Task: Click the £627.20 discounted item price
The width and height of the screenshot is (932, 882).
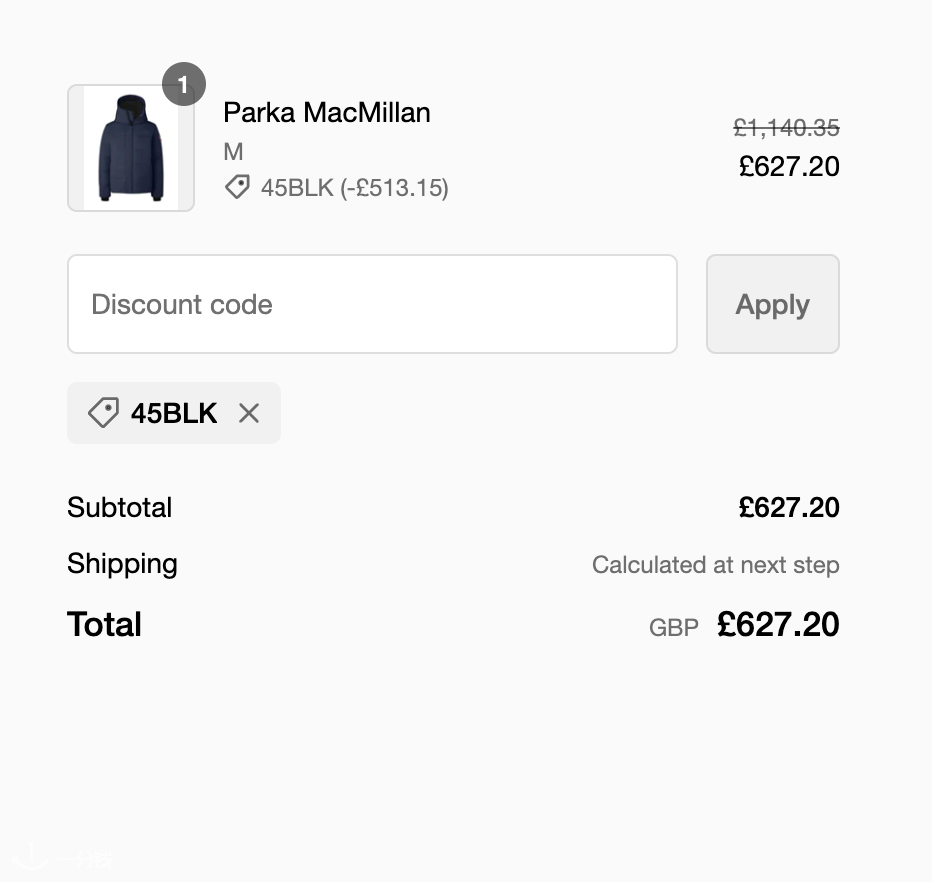Action: pos(789,166)
